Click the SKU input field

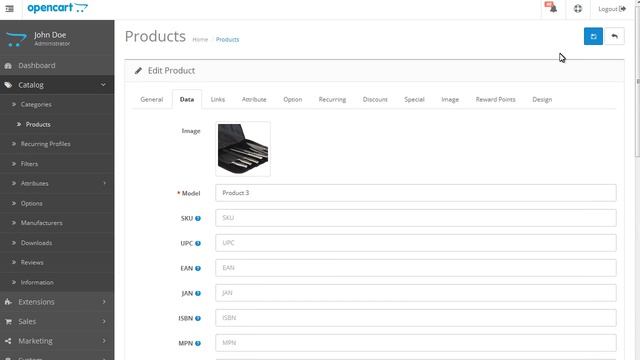(416, 218)
